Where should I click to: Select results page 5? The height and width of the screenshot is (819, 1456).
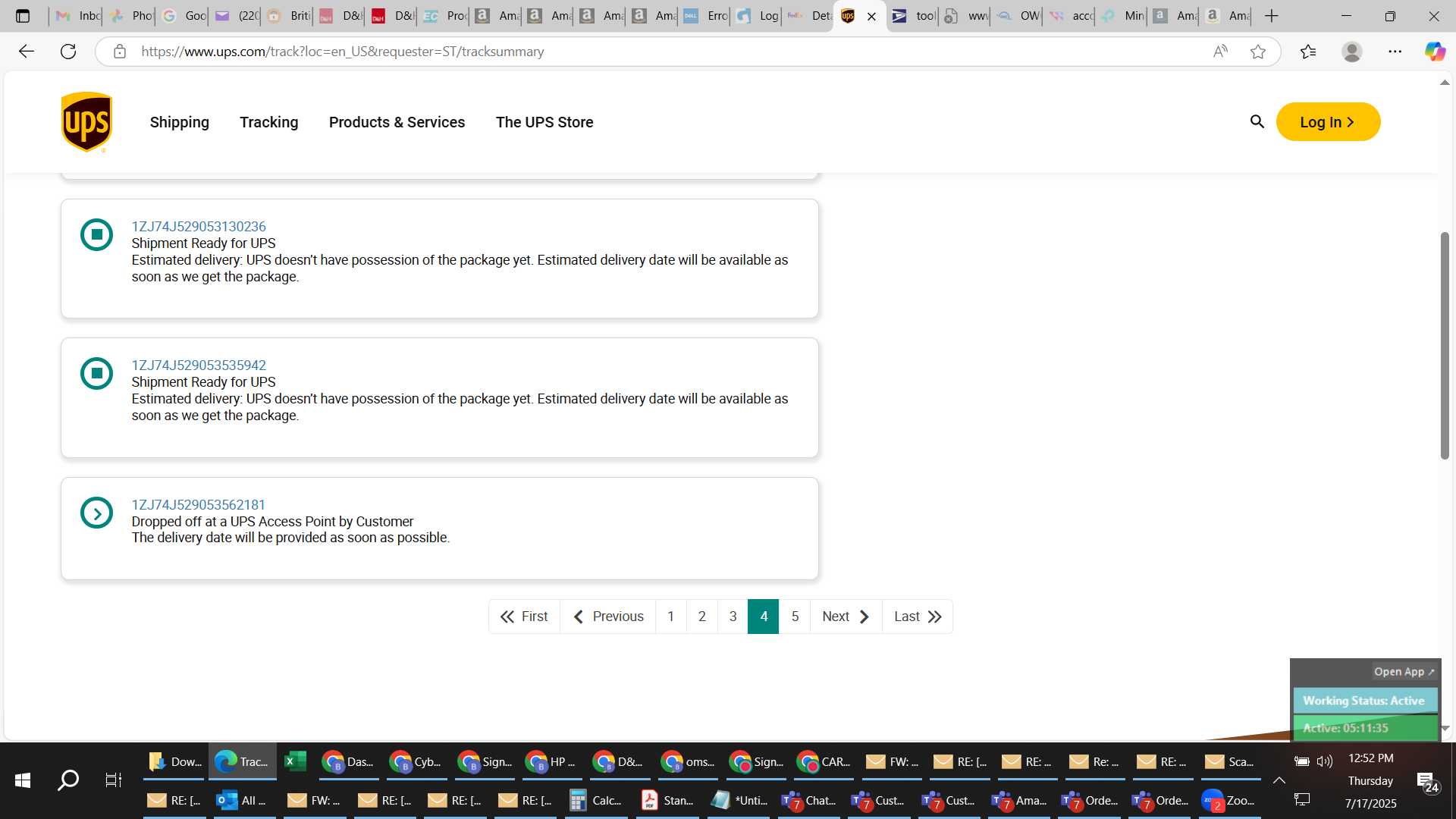[795, 617]
